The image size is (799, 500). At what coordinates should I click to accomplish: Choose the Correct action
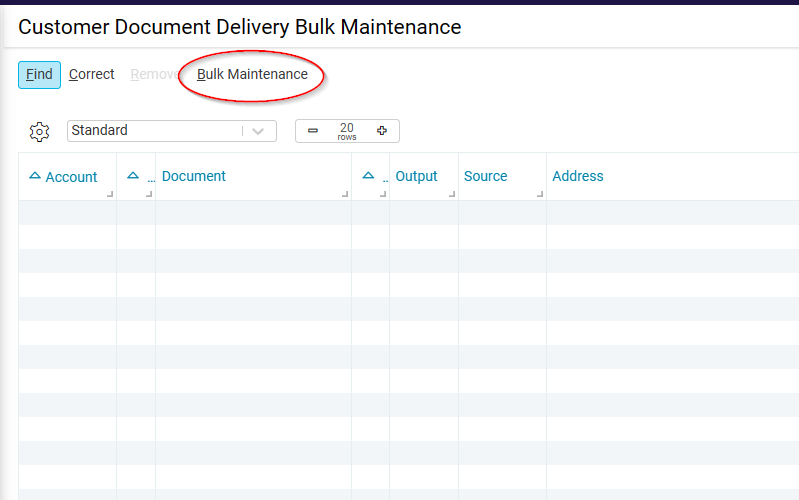click(x=92, y=75)
